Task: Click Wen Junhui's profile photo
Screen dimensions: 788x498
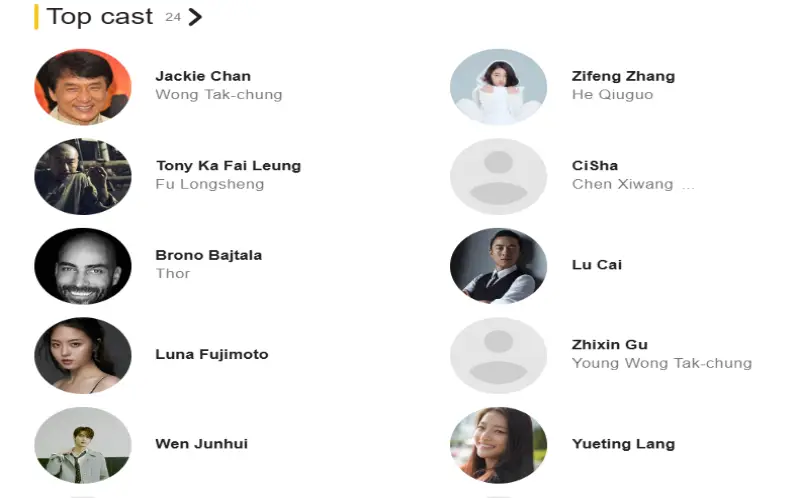Action: point(83,445)
